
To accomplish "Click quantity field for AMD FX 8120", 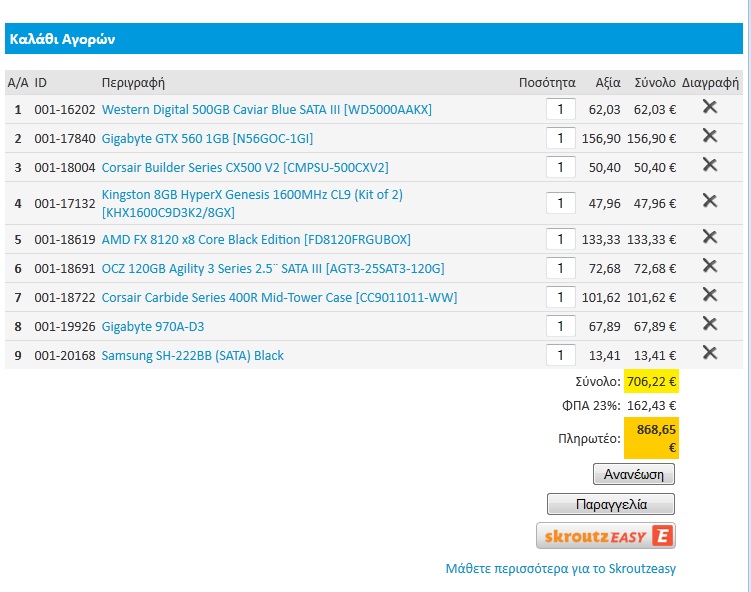I will (x=560, y=239).
